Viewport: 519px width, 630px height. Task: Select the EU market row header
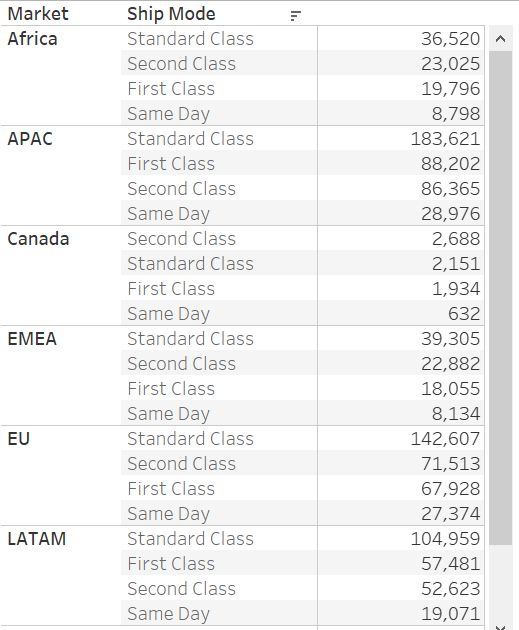(18, 439)
